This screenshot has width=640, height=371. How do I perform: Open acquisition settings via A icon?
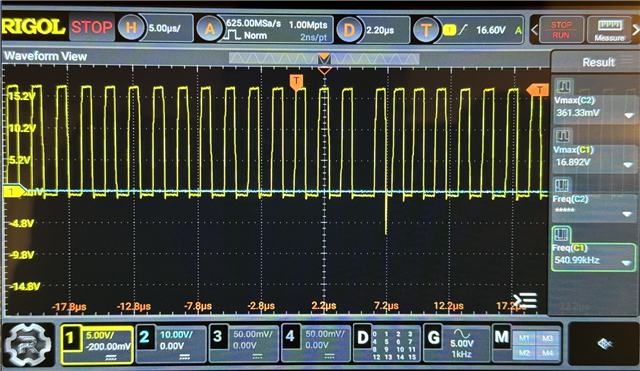click(210, 29)
